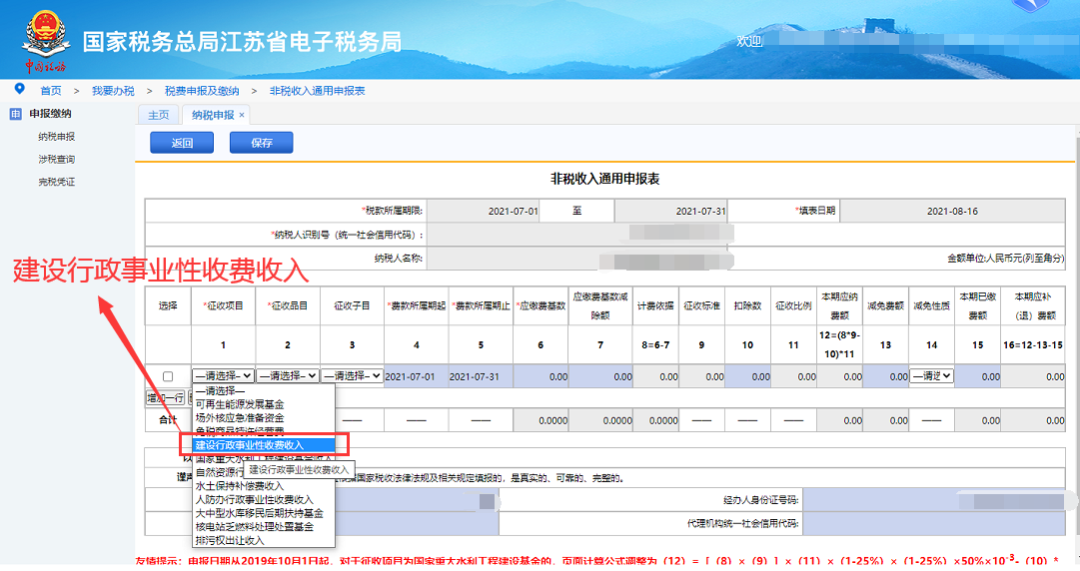Click the 应缴费基数 input in column 6
The height and width of the screenshot is (571, 1080).
point(541,377)
